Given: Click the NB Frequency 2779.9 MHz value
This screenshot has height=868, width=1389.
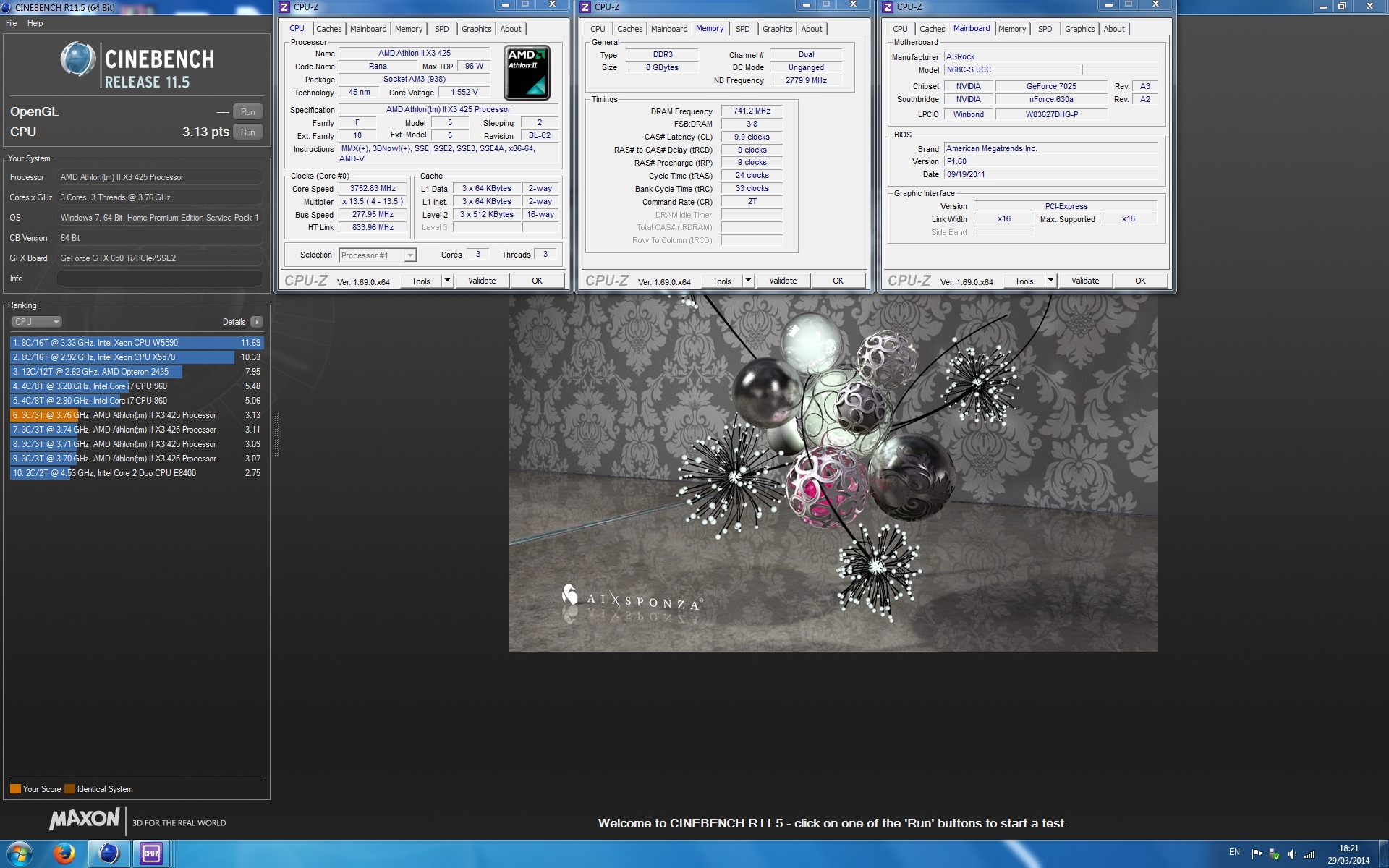Looking at the screenshot, I should pos(806,80).
